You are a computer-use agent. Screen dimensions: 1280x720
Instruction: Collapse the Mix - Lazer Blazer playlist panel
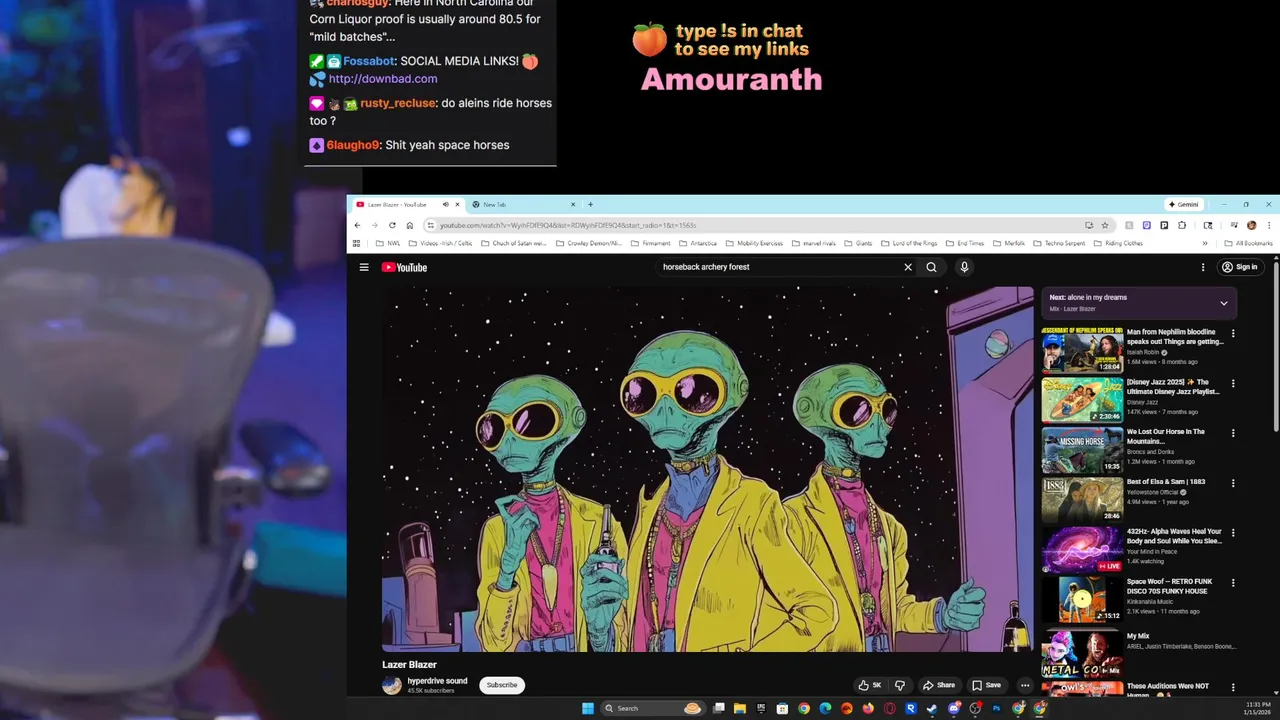click(1223, 303)
